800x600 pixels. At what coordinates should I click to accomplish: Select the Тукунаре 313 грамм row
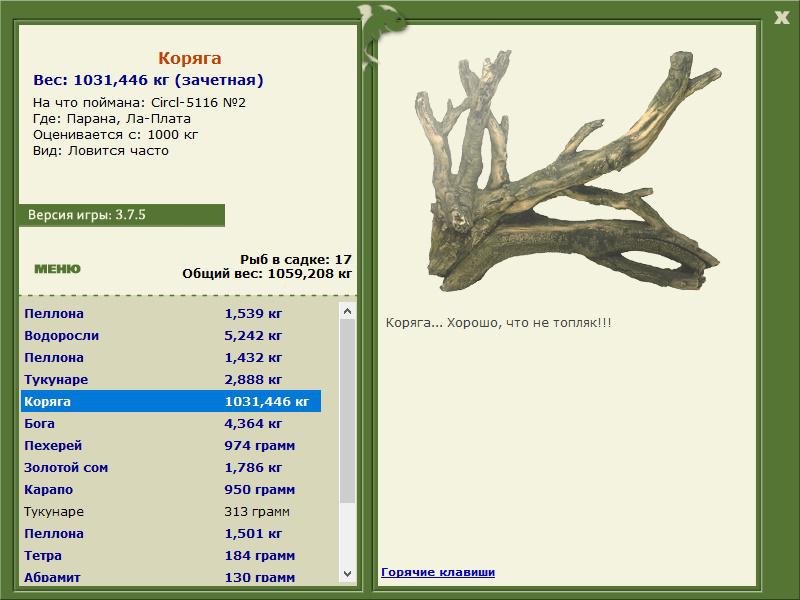[x=171, y=511]
